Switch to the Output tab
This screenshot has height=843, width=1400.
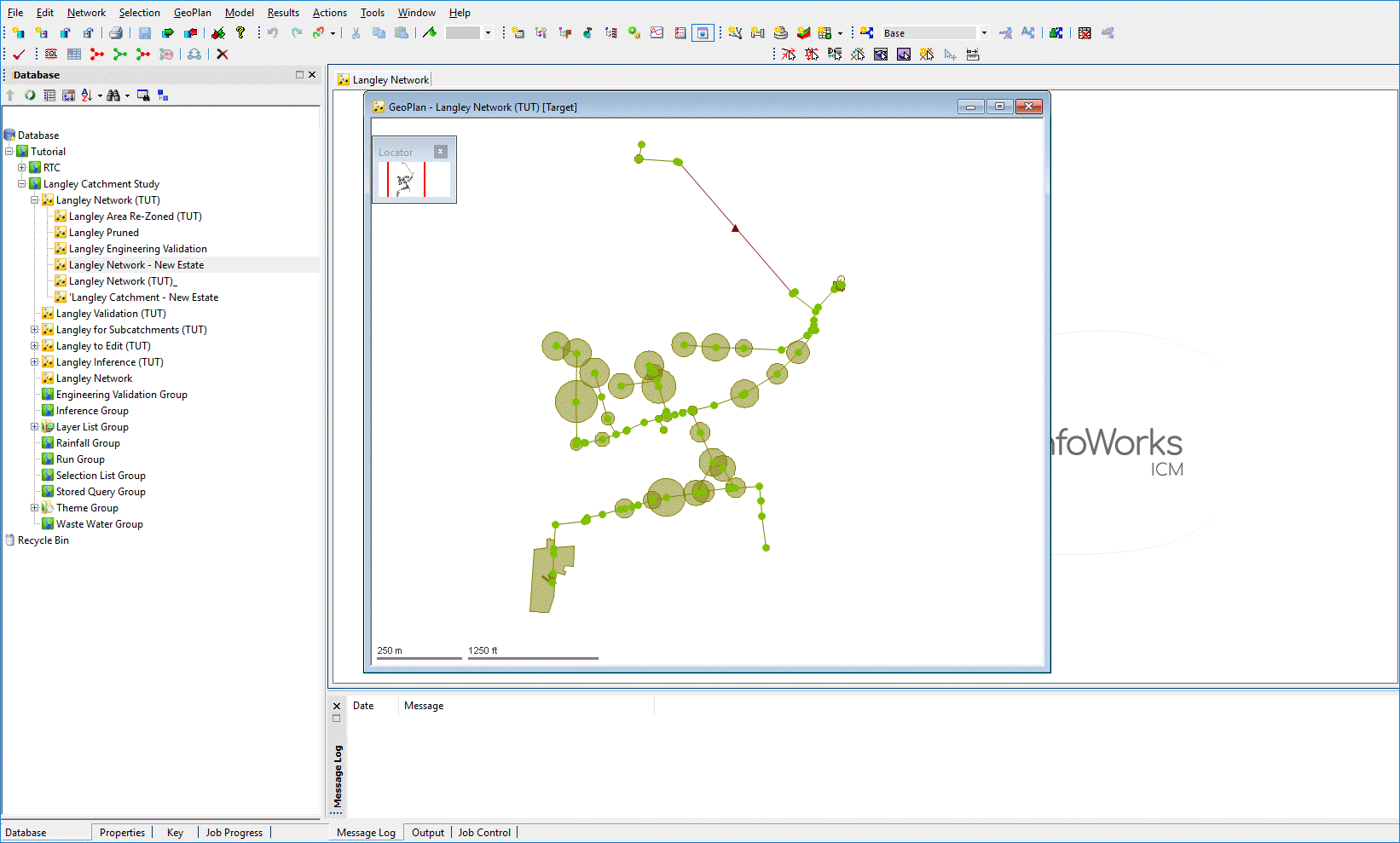pyautogui.click(x=428, y=833)
